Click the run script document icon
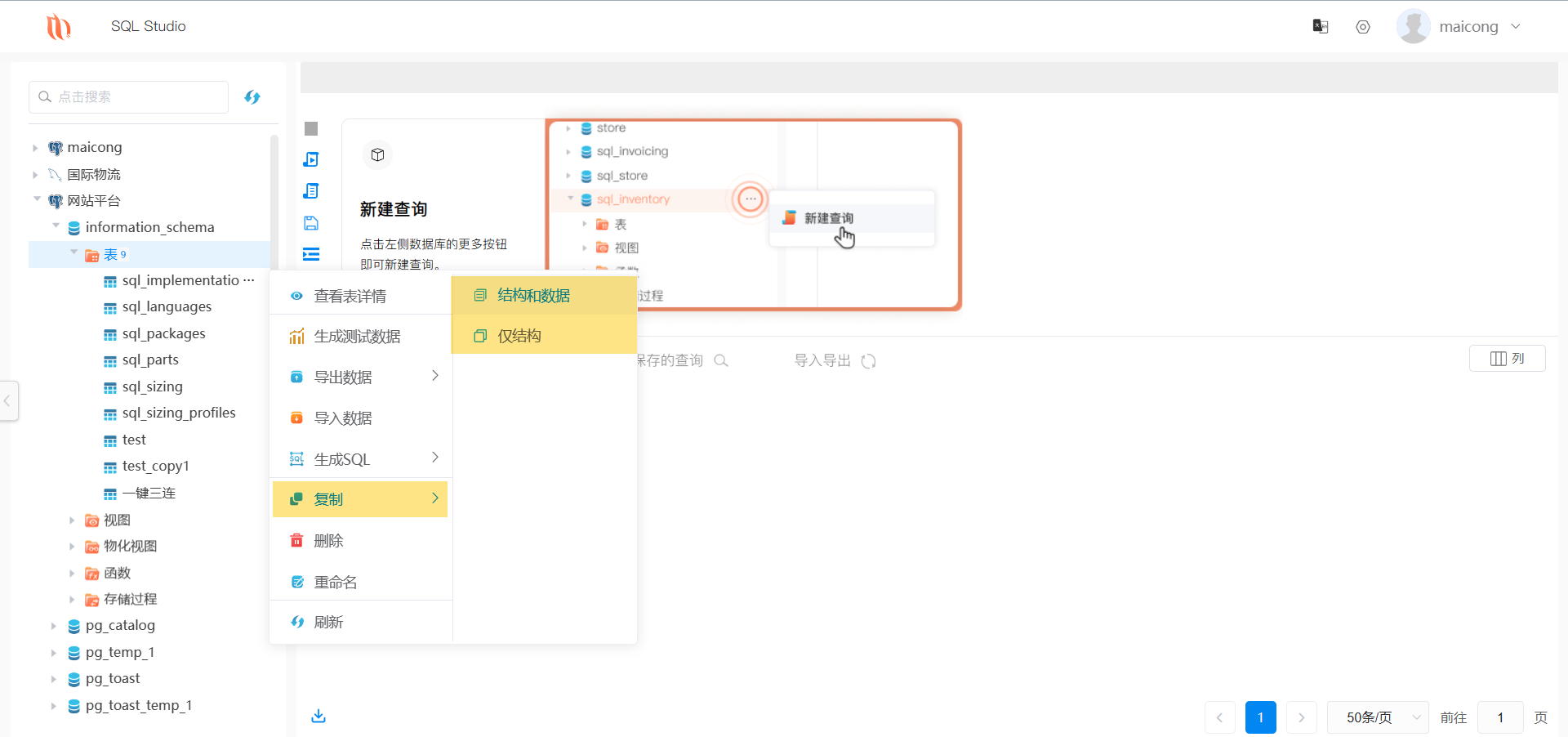Viewport: 1568px width, 737px height. point(311,190)
